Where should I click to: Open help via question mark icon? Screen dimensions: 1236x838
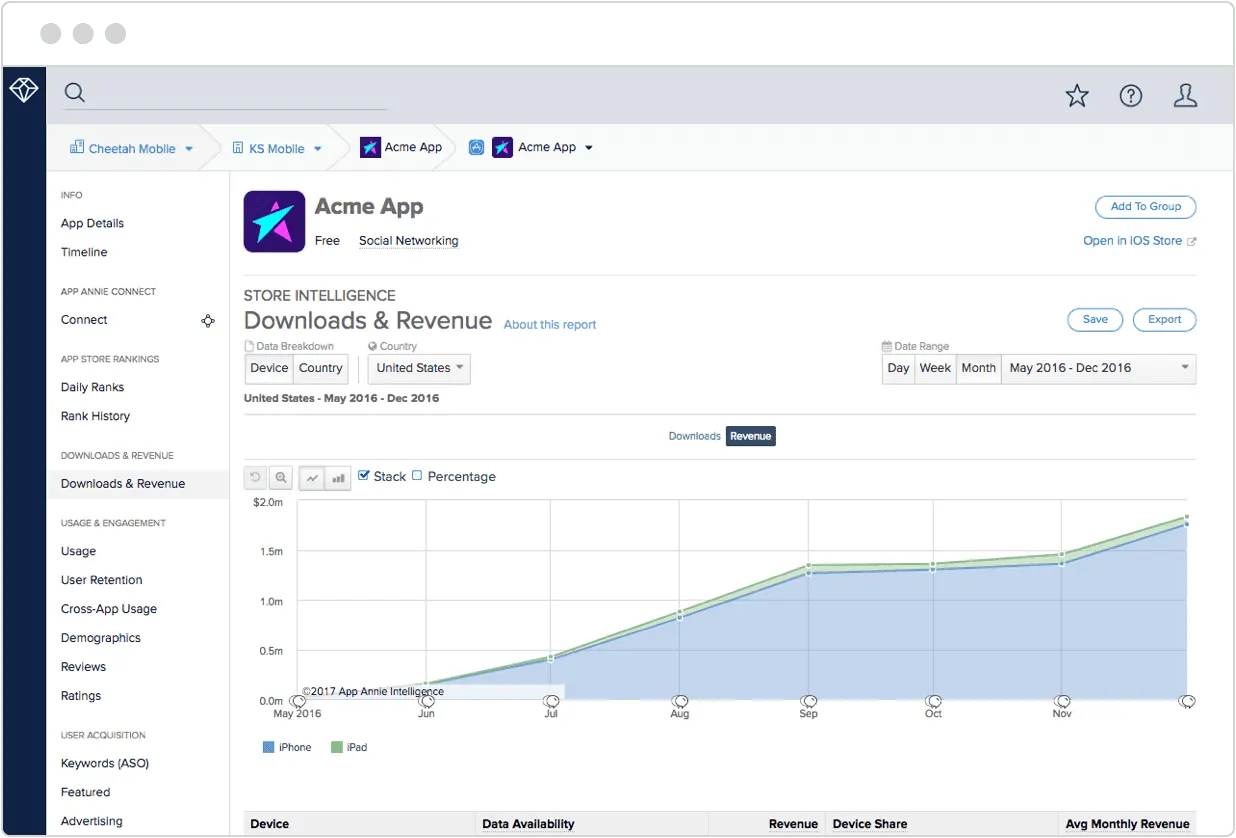(x=1131, y=96)
